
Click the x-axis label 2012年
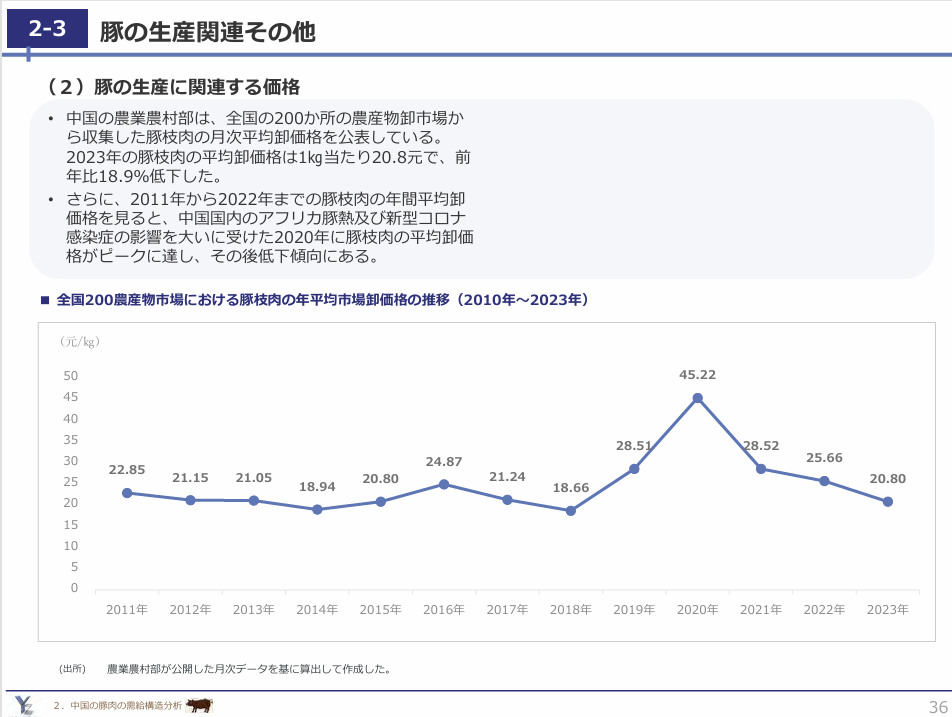pos(190,610)
